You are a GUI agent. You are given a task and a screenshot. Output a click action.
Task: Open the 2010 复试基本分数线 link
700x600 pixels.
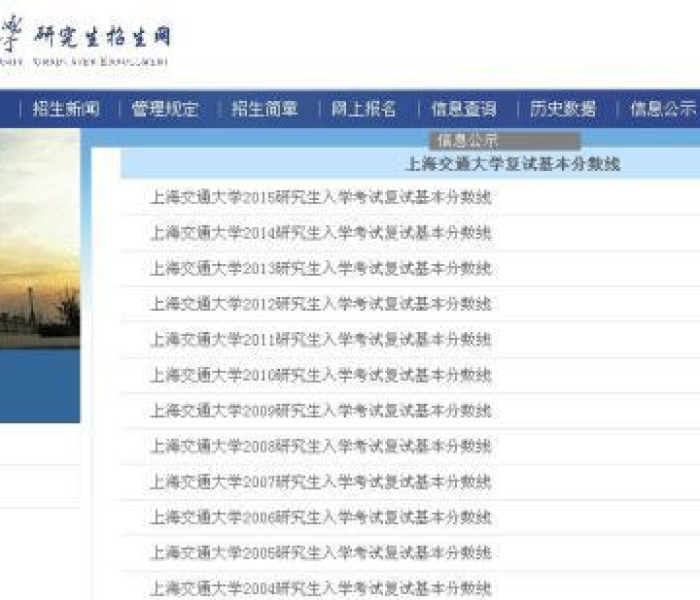[321, 375]
